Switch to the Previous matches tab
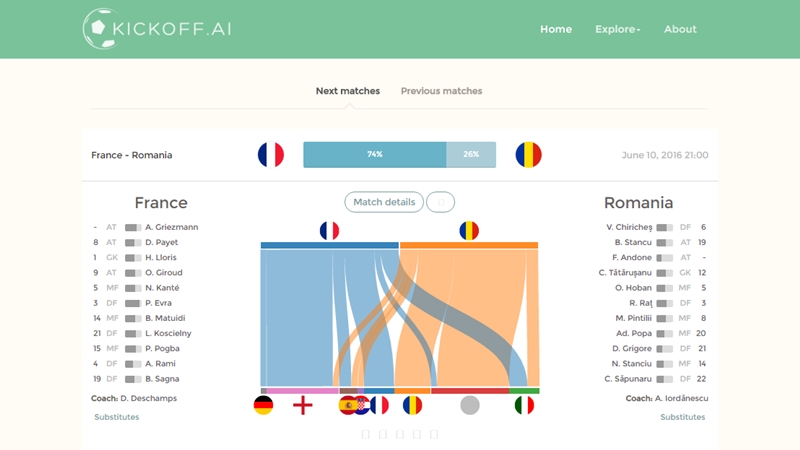This screenshot has width=800, height=450. [x=441, y=91]
